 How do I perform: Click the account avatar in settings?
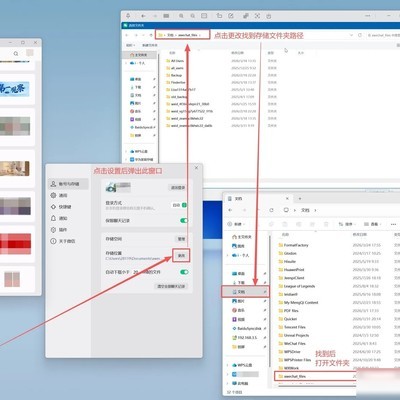[x=111, y=188]
